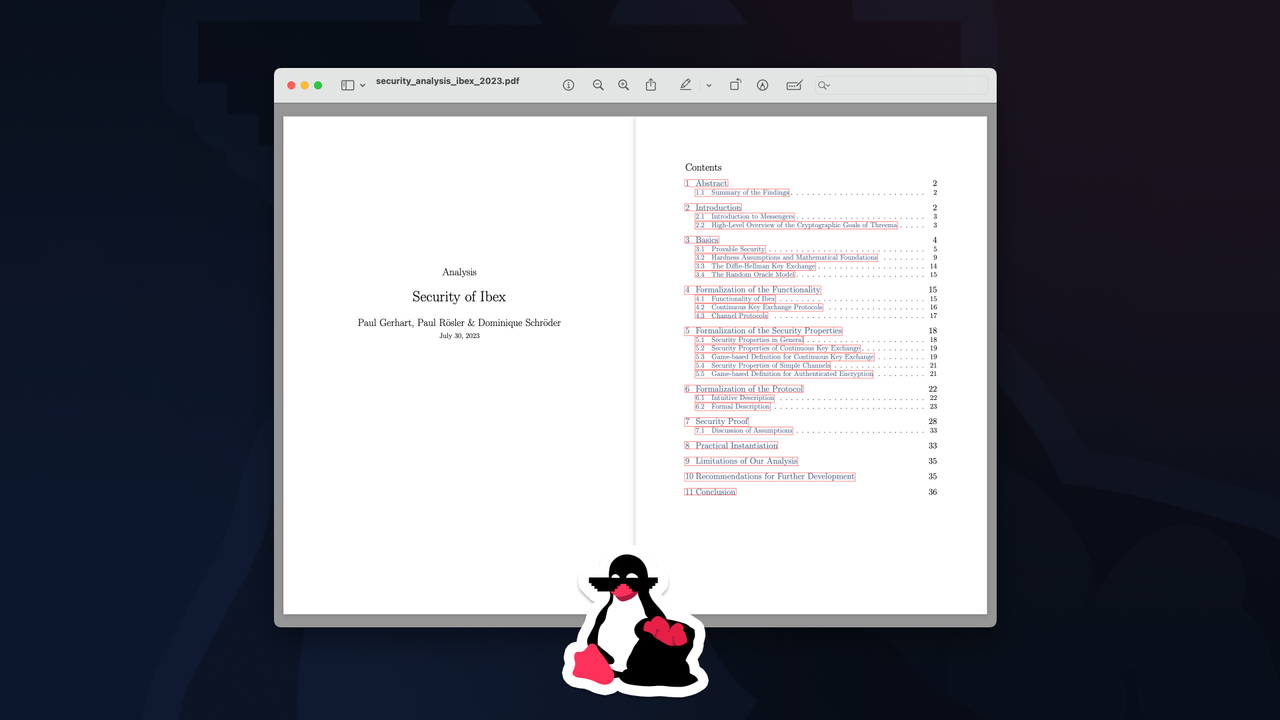Click the zoom in magnifier

[623, 85]
